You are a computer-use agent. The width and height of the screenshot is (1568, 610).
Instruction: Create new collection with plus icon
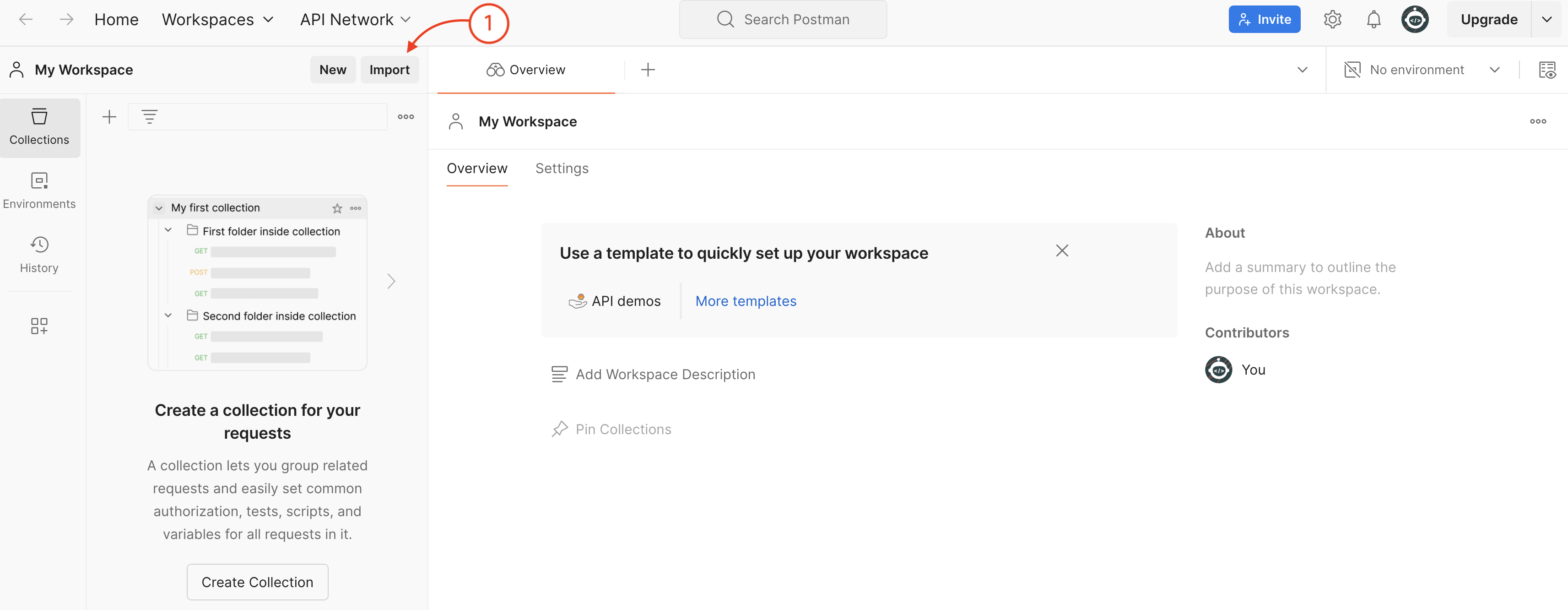109,117
